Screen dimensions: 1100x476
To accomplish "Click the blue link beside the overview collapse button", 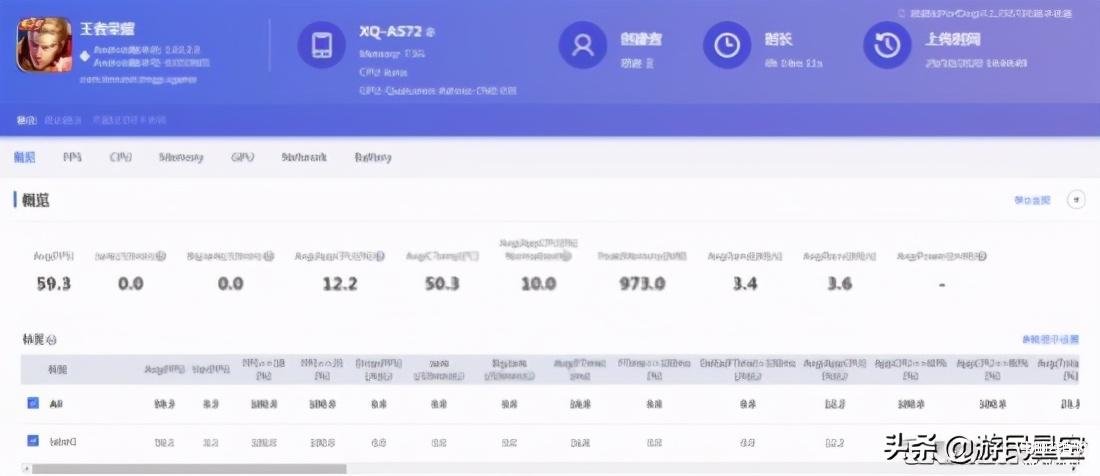I will 1032,200.
